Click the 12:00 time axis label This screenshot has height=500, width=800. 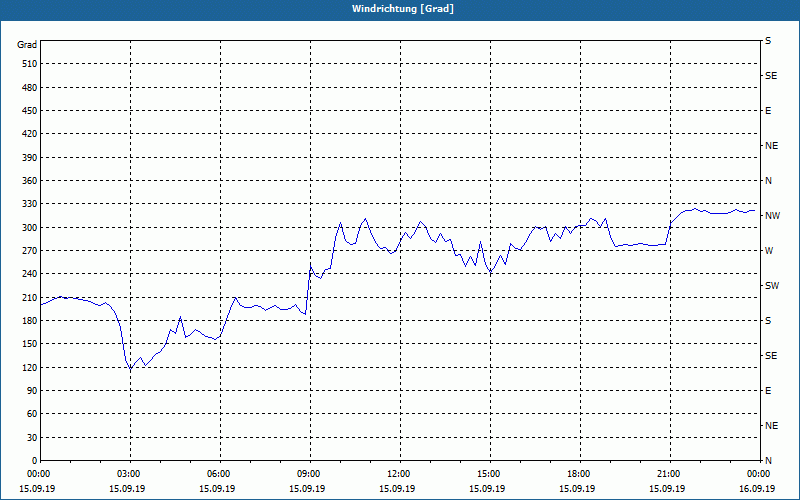tap(397, 474)
